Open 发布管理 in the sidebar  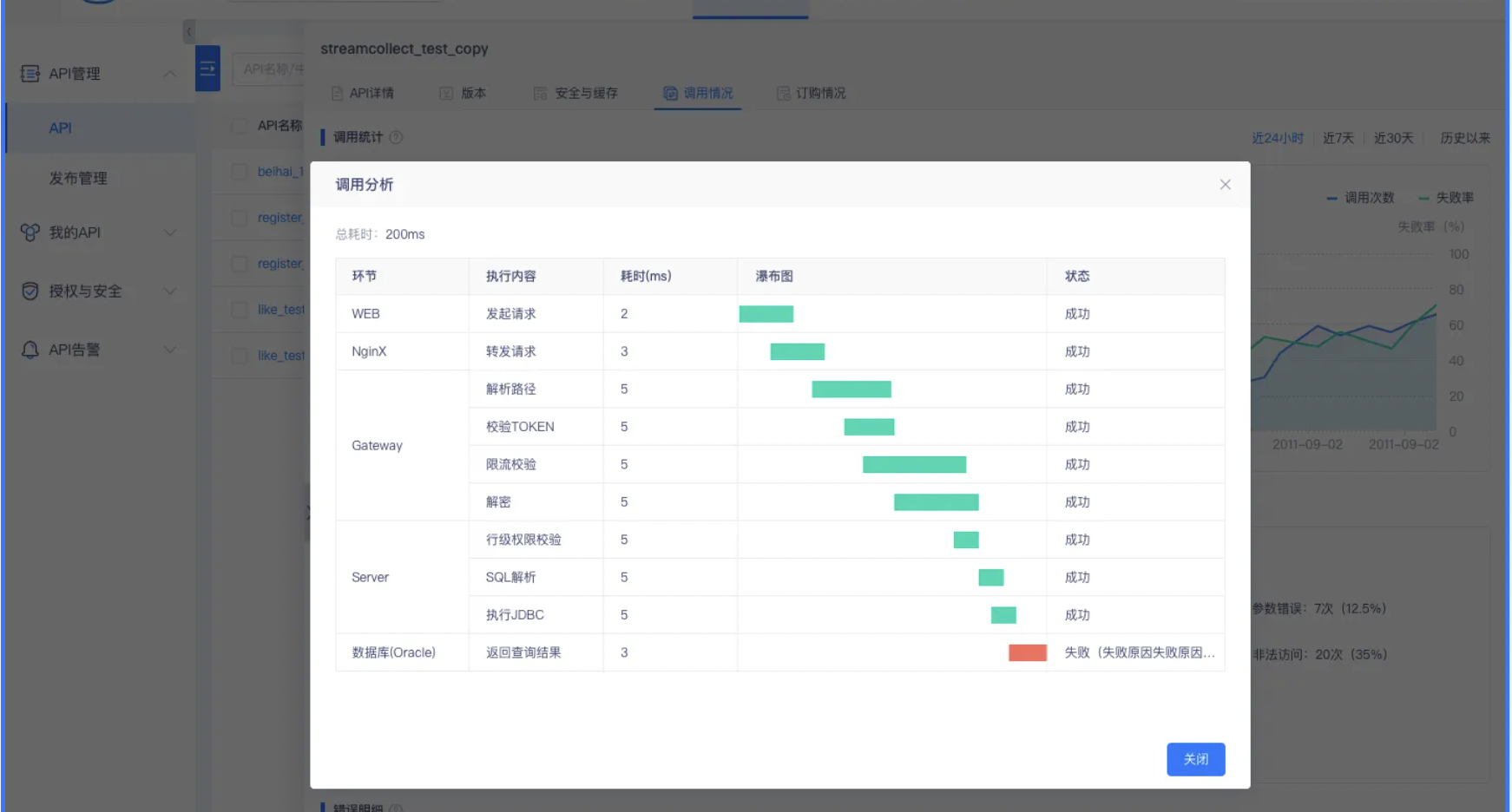78,178
